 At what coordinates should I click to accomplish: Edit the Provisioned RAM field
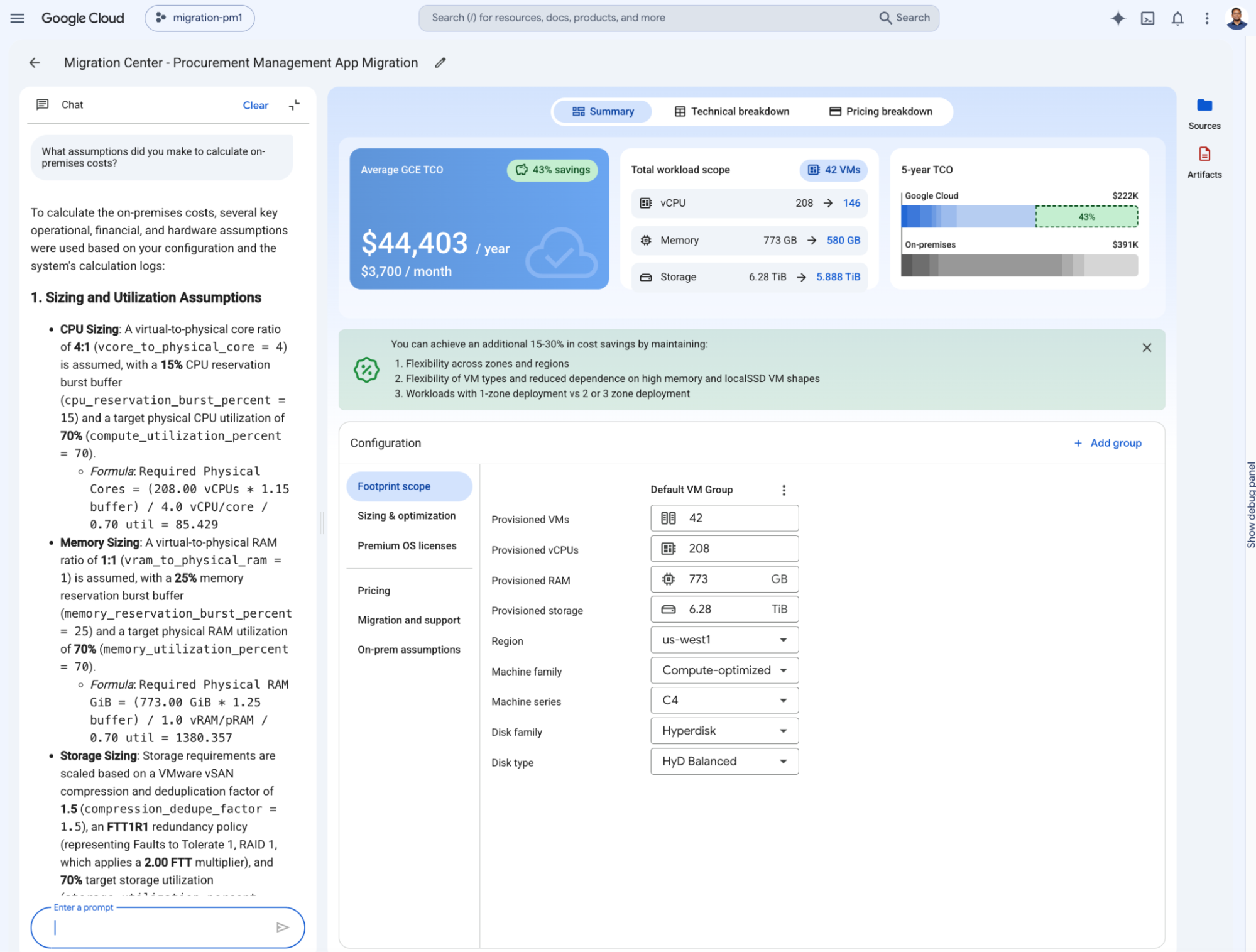pyautogui.click(x=724, y=579)
